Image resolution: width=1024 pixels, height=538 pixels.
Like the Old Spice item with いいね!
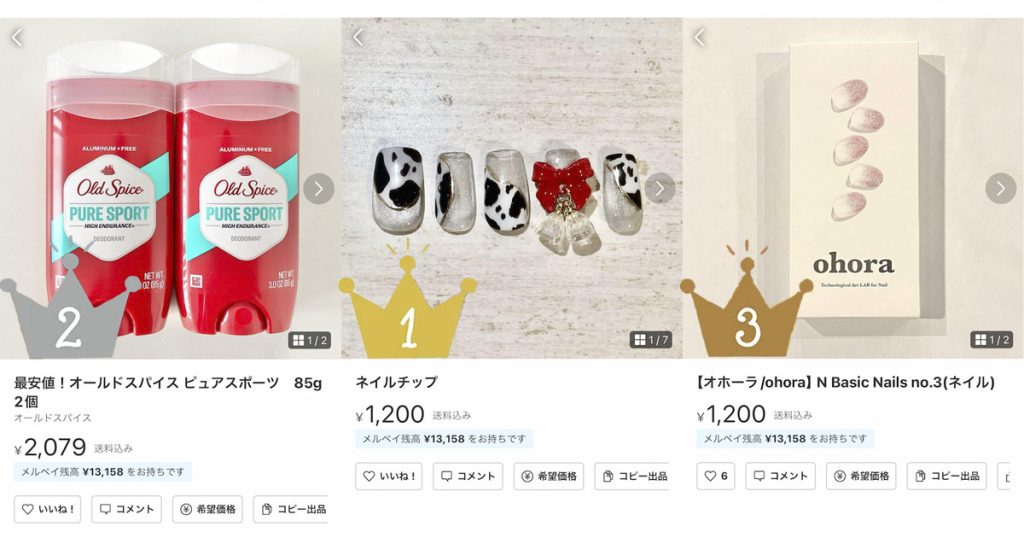click(48, 509)
